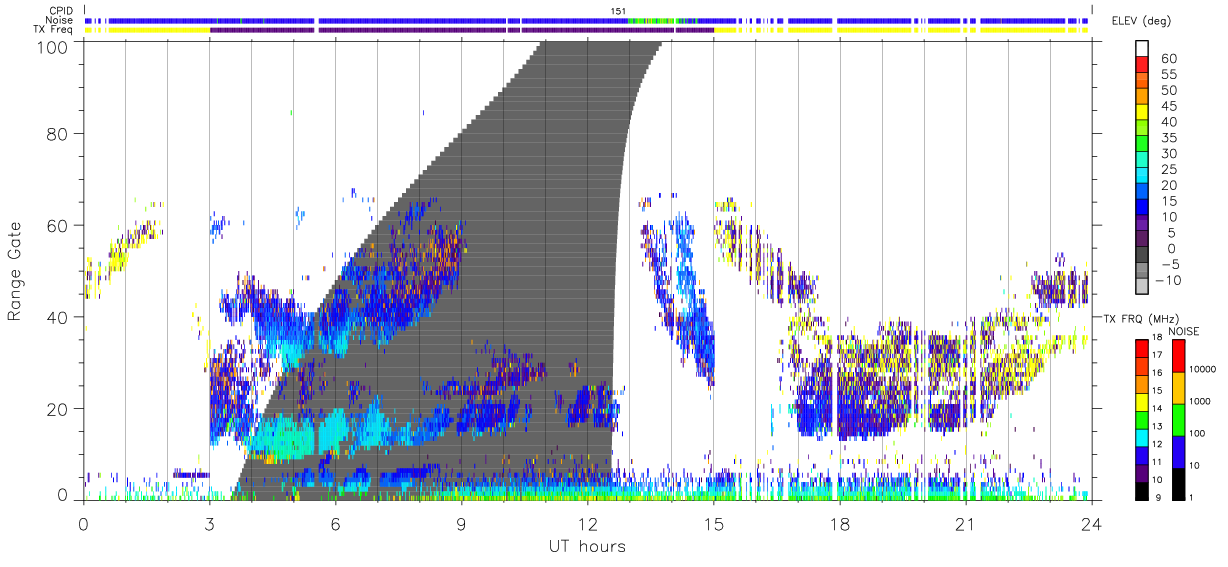This screenshot has height=567, width=1228.
Task: Click the '151' CPID value above the plot
Action: point(619,10)
